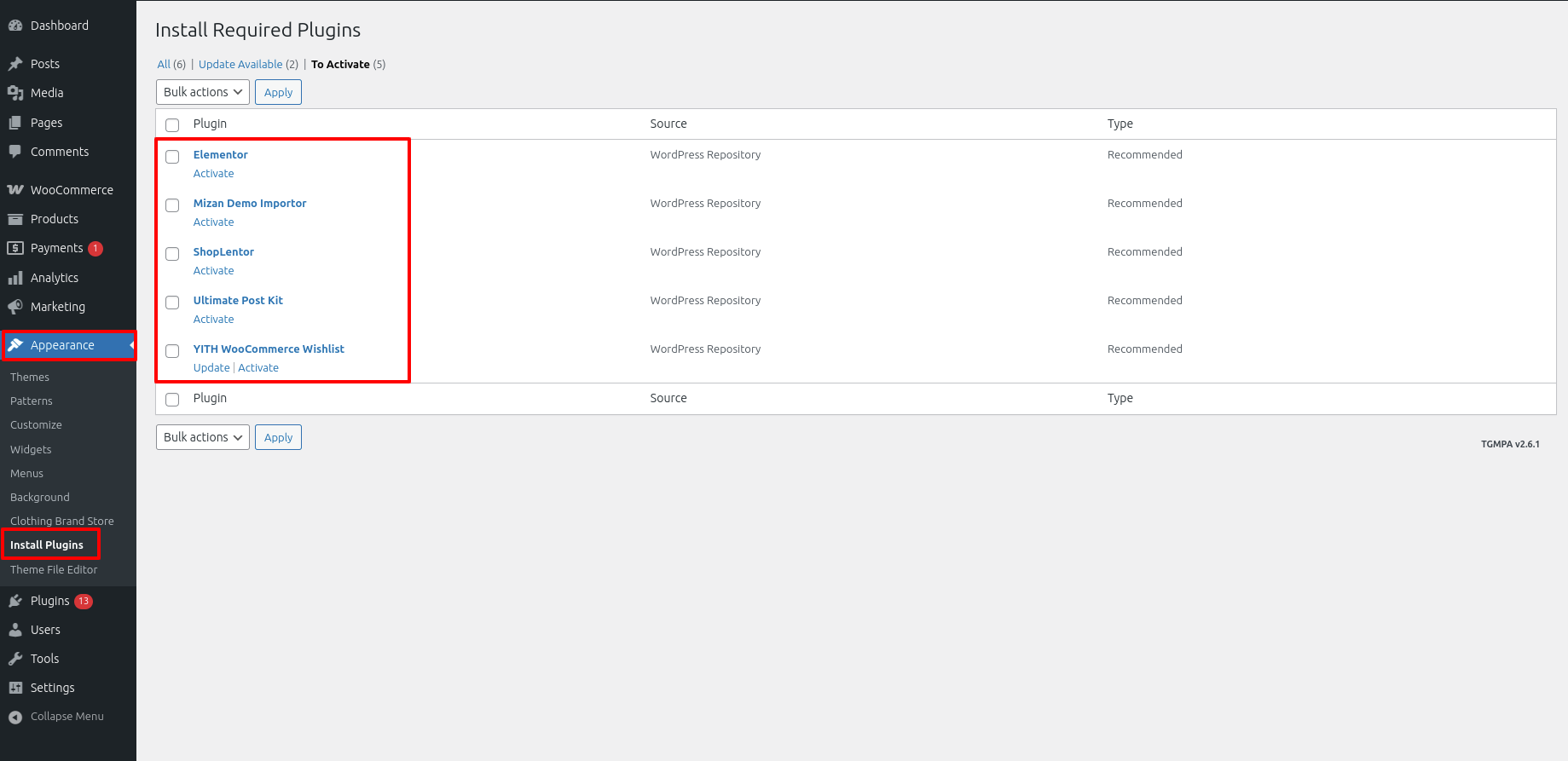Image resolution: width=1568 pixels, height=761 pixels.
Task: Toggle the select-all checkbox in table header
Action: (x=172, y=125)
